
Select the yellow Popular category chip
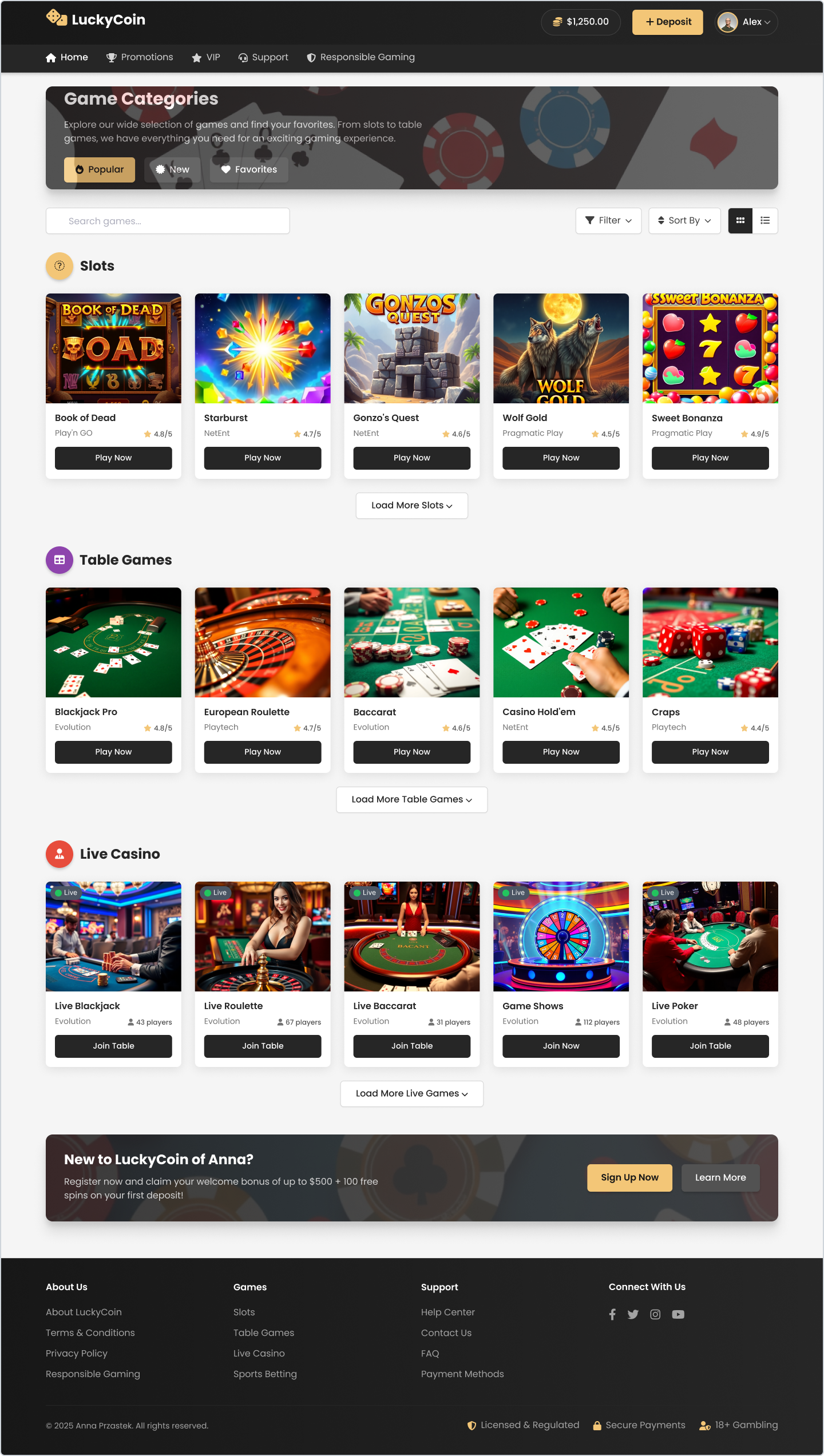coord(100,170)
